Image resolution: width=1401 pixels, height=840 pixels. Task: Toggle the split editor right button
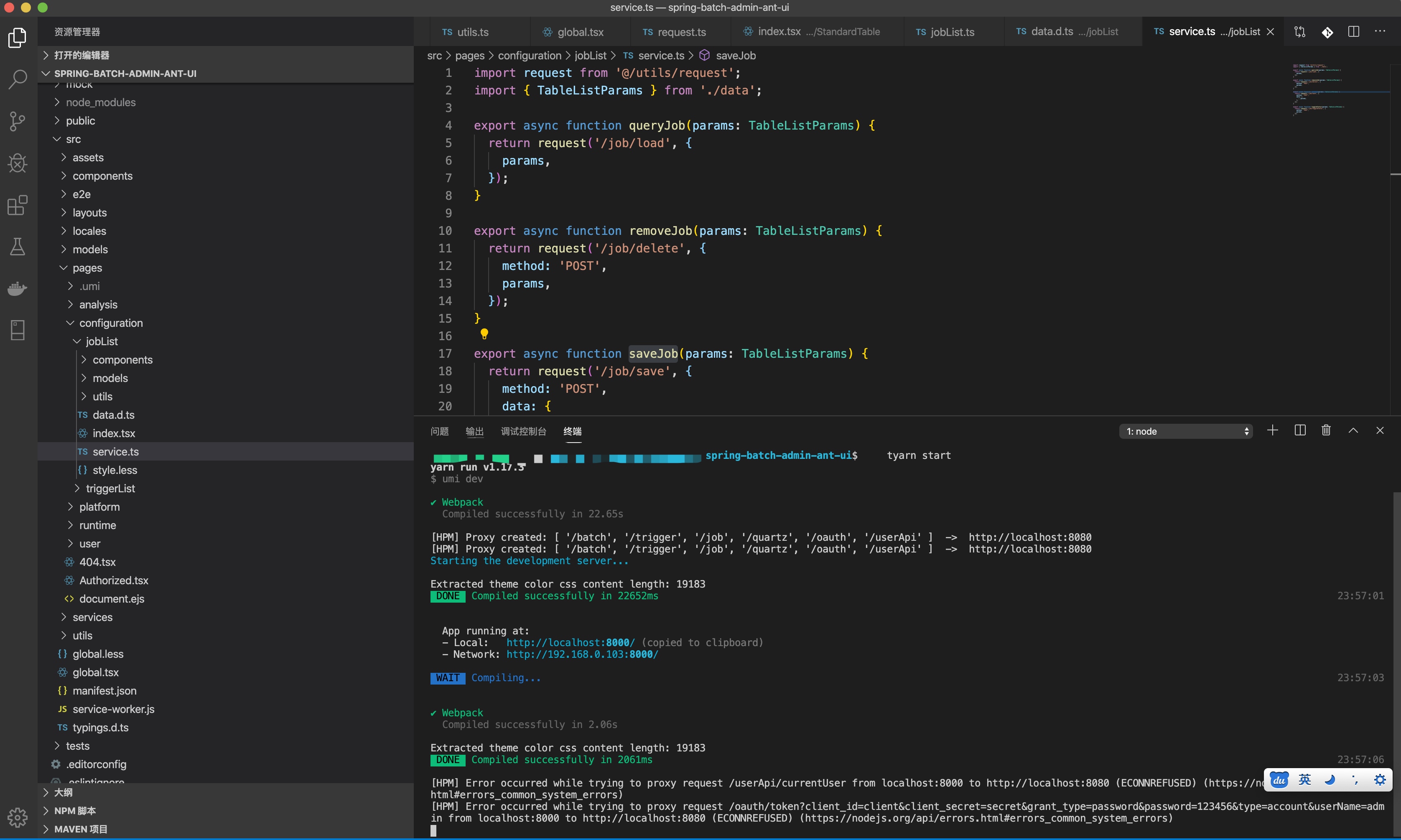(1353, 32)
